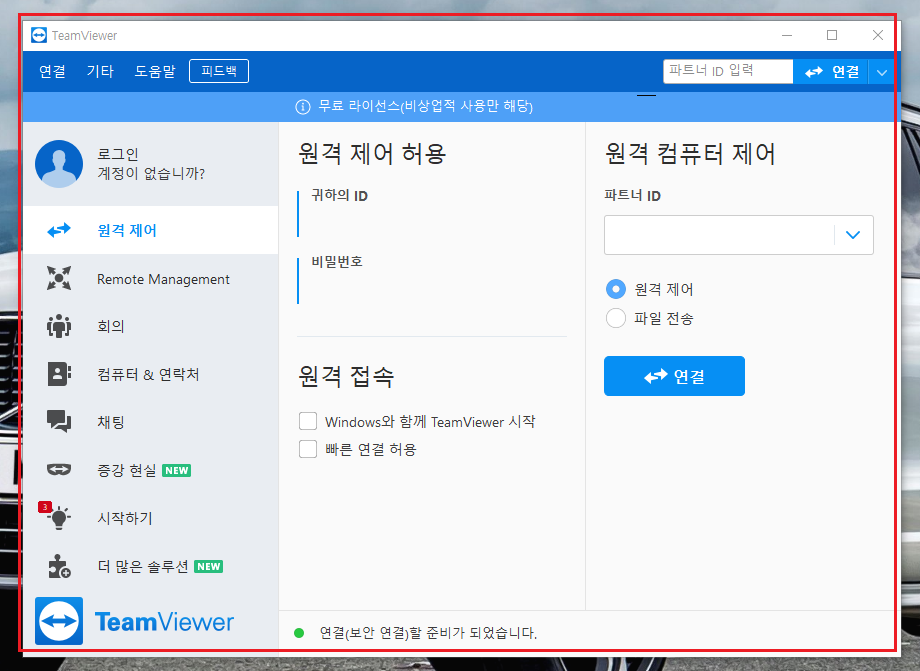Maximize the TeamViewer window
Image resolution: width=920 pixels, height=671 pixels.
(832, 35)
